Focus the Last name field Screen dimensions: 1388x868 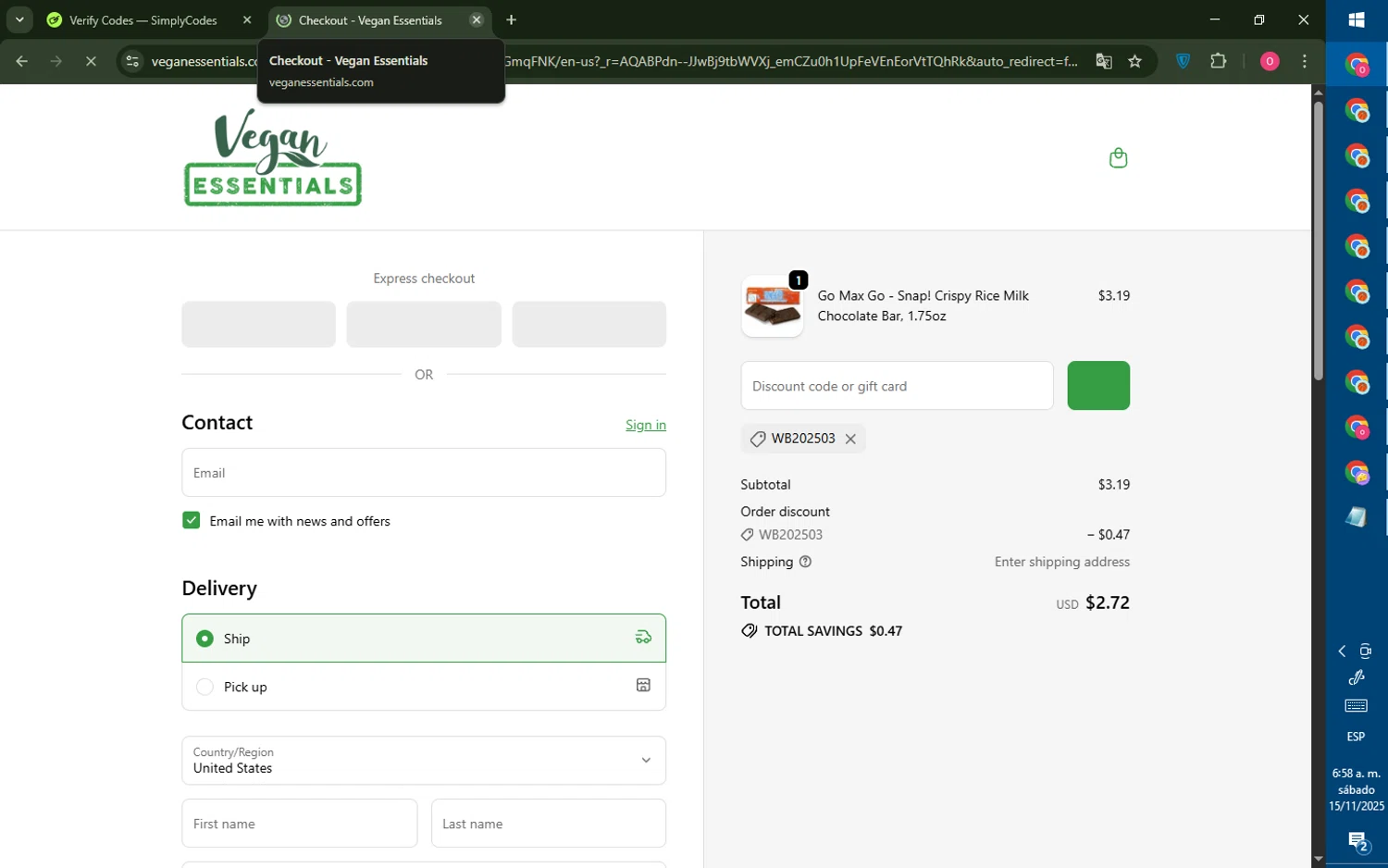click(x=549, y=824)
